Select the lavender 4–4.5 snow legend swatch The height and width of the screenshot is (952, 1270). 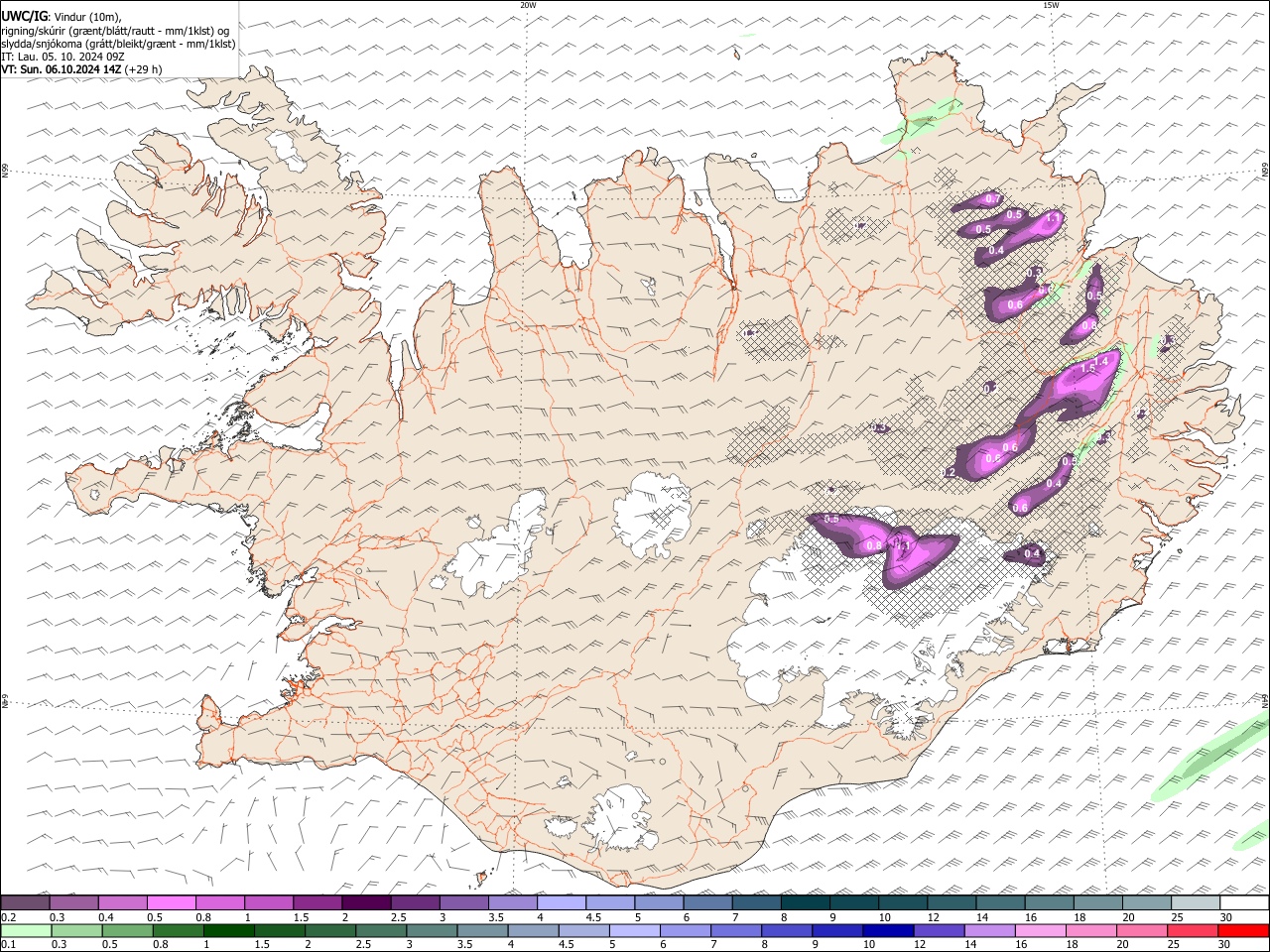tap(562, 902)
